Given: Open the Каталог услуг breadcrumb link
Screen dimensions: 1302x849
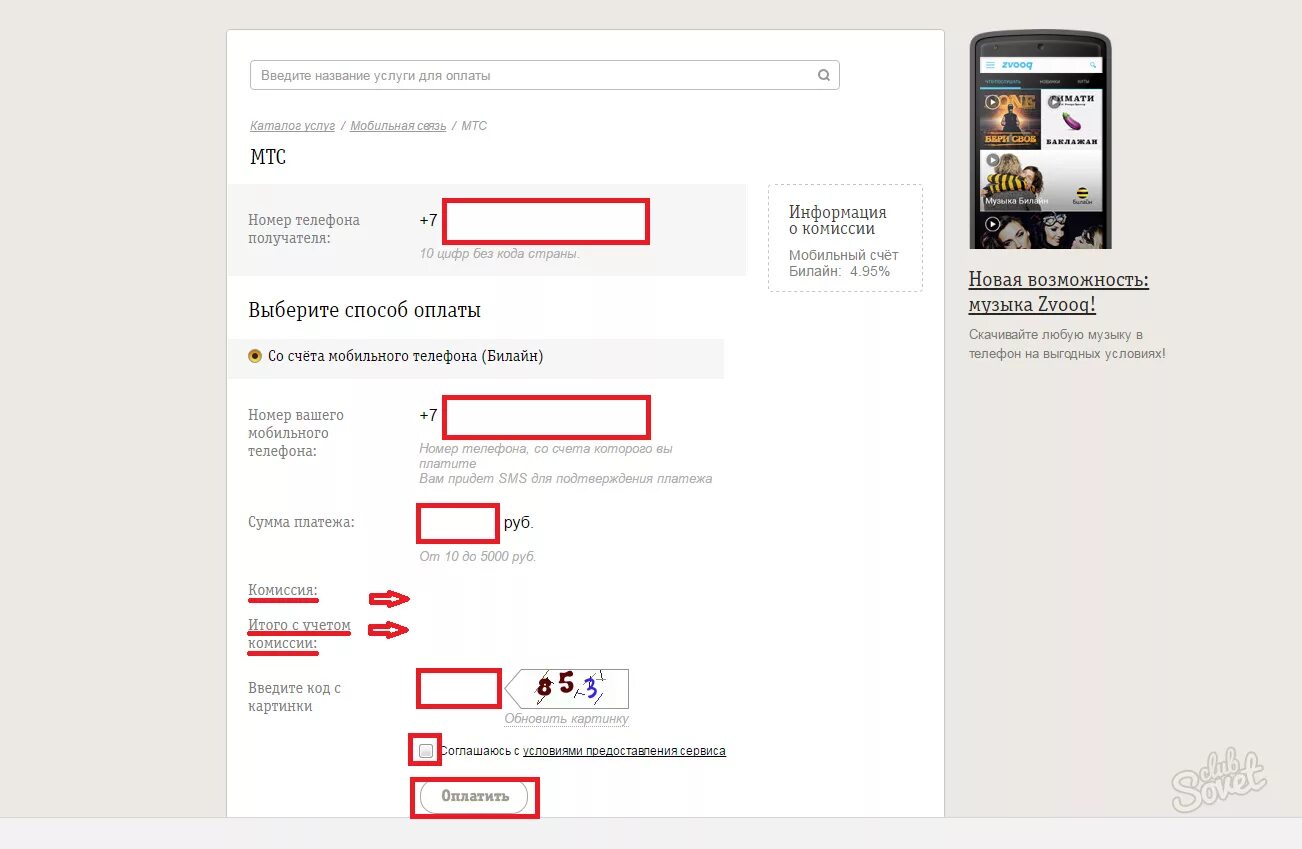Looking at the screenshot, I should pos(292,126).
